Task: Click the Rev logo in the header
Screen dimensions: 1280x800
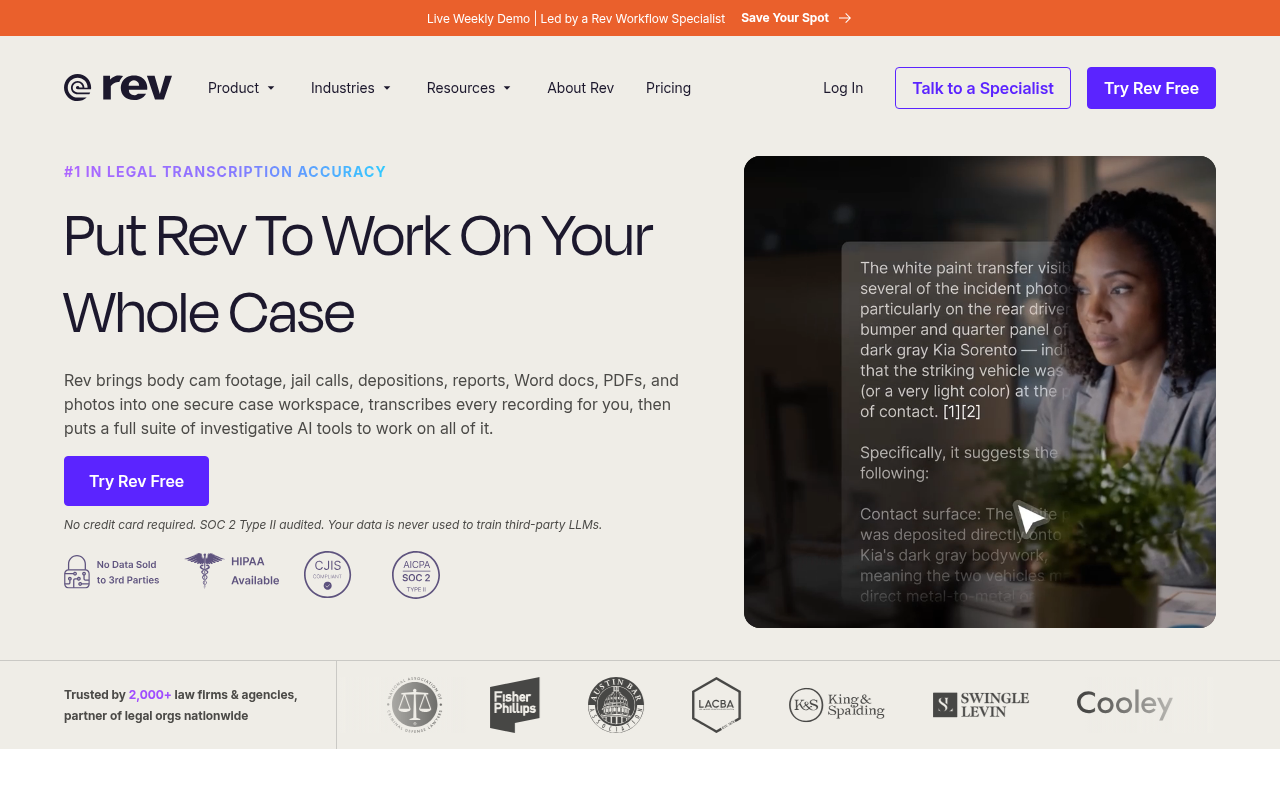Action: tap(118, 88)
